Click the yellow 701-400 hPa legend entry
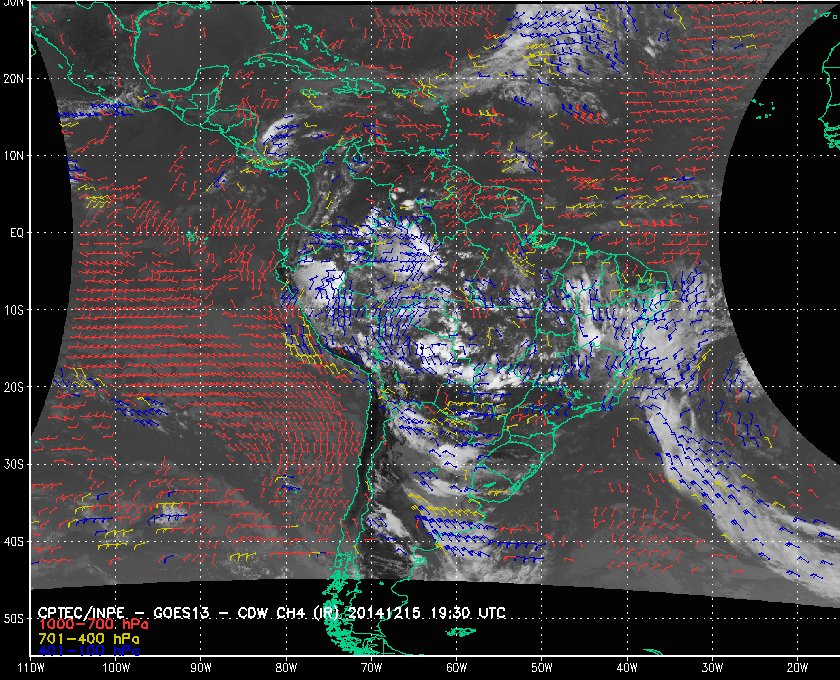Screen dimensions: 840x680 (x=88, y=639)
